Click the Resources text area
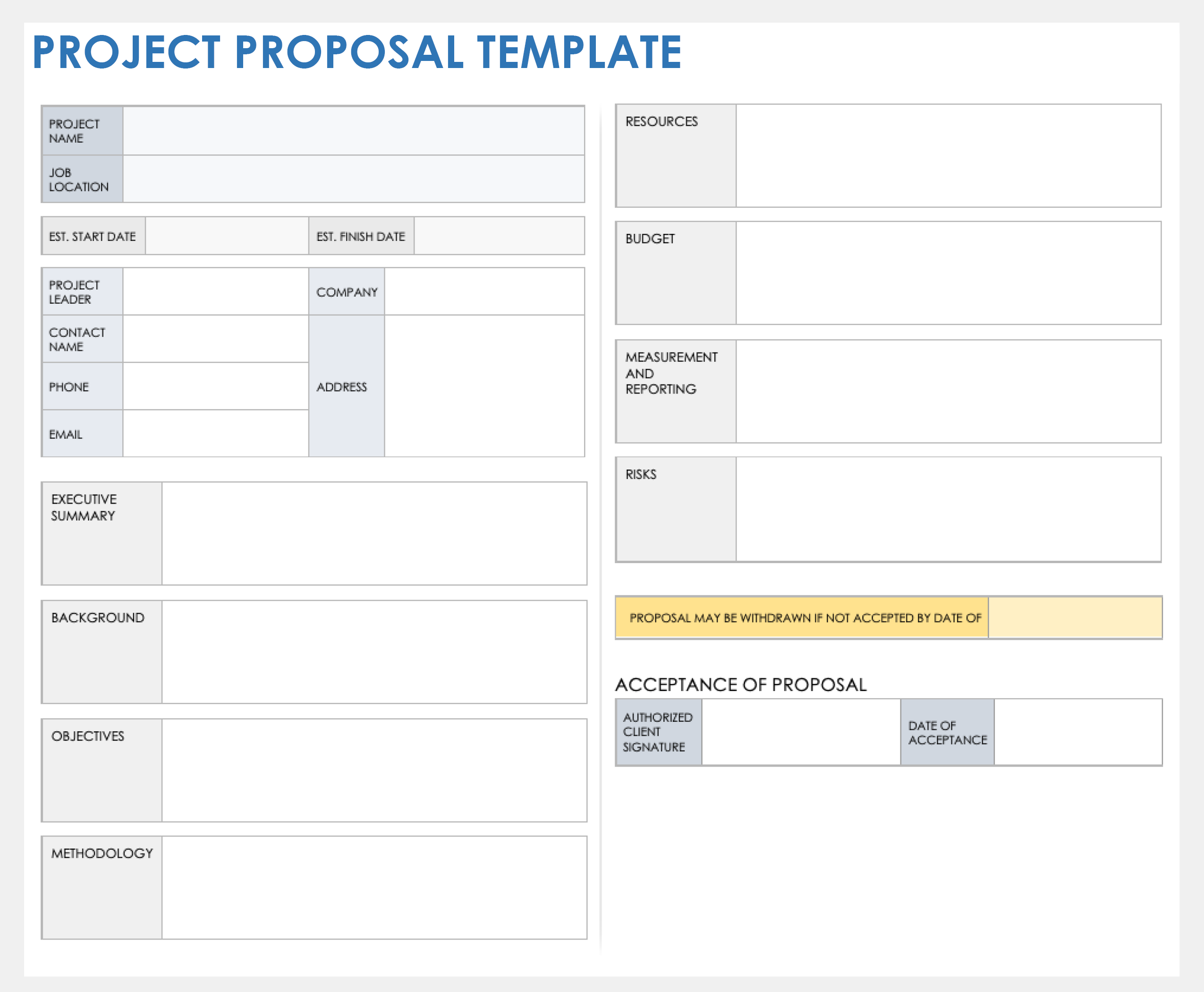Screen dimensions: 1204x992 948,156
